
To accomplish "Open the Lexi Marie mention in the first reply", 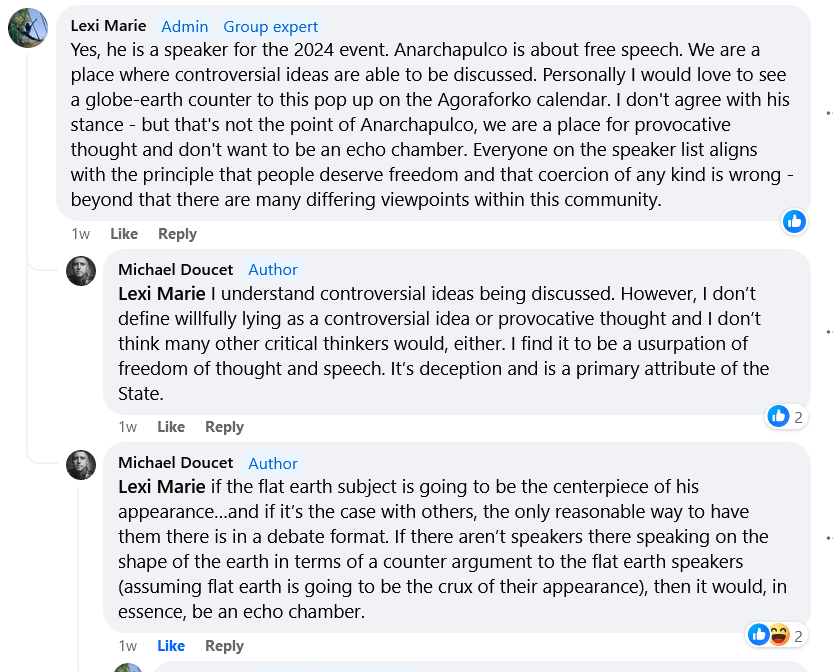I will point(162,294).
